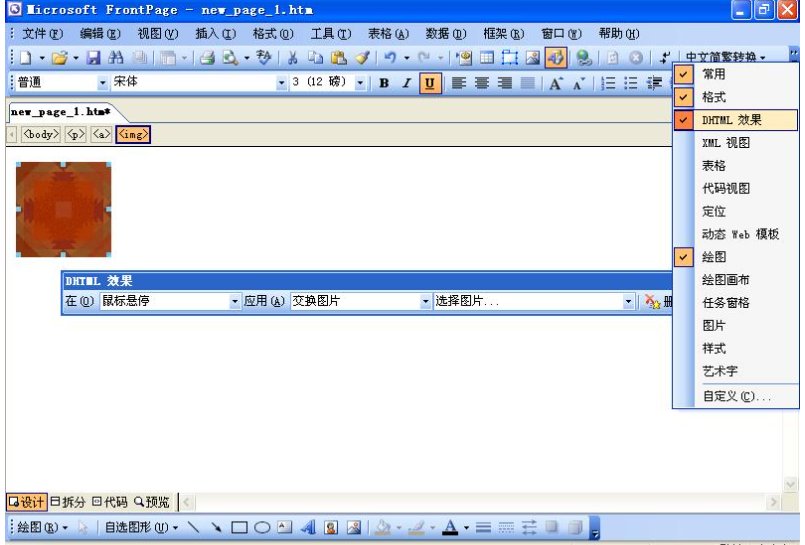
Task: Expand the 绘图(R) drawing menu
Action: (42, 527)
